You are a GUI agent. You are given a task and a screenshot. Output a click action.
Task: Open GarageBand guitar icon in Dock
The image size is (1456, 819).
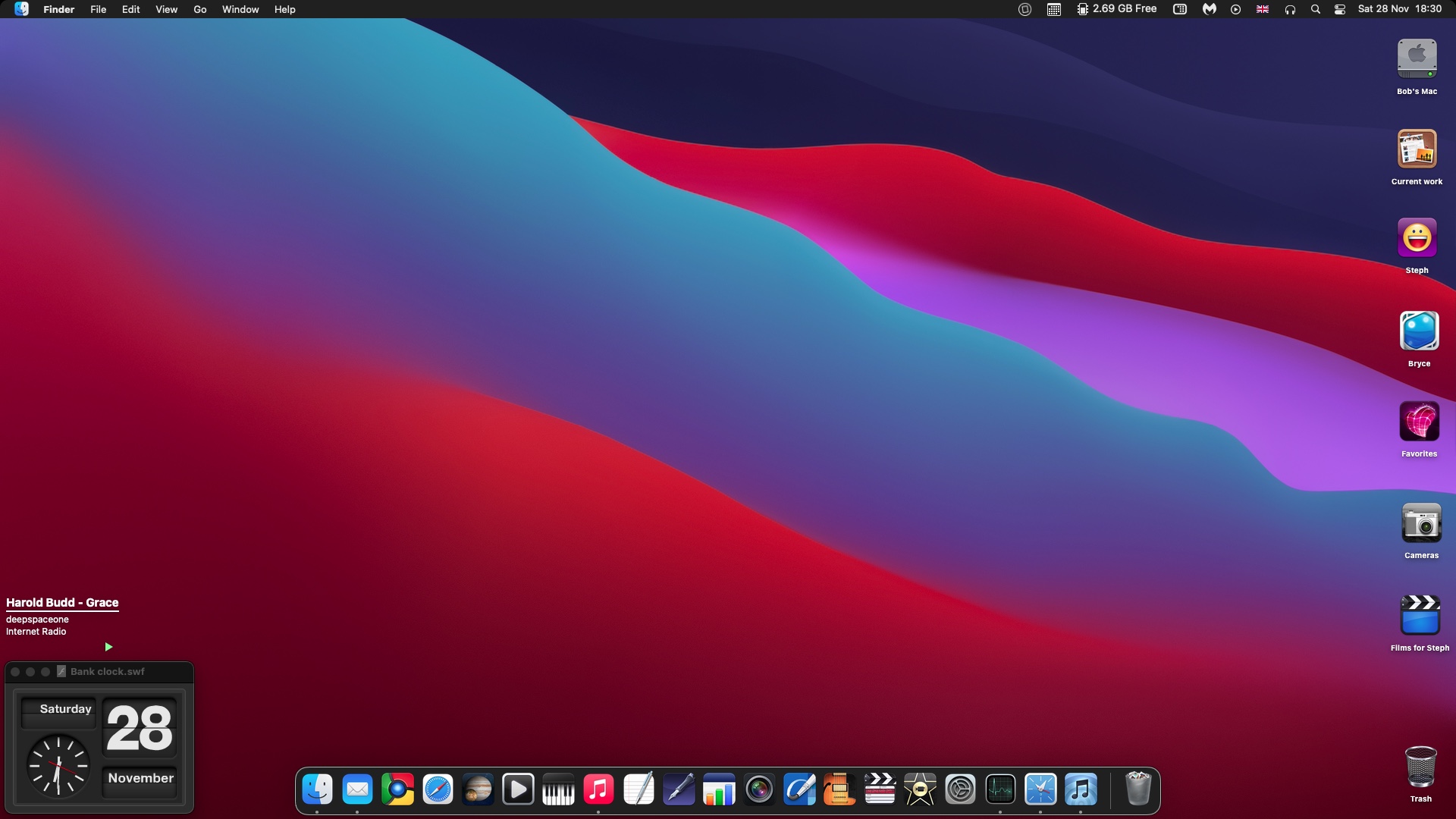(x=839, y=790)
